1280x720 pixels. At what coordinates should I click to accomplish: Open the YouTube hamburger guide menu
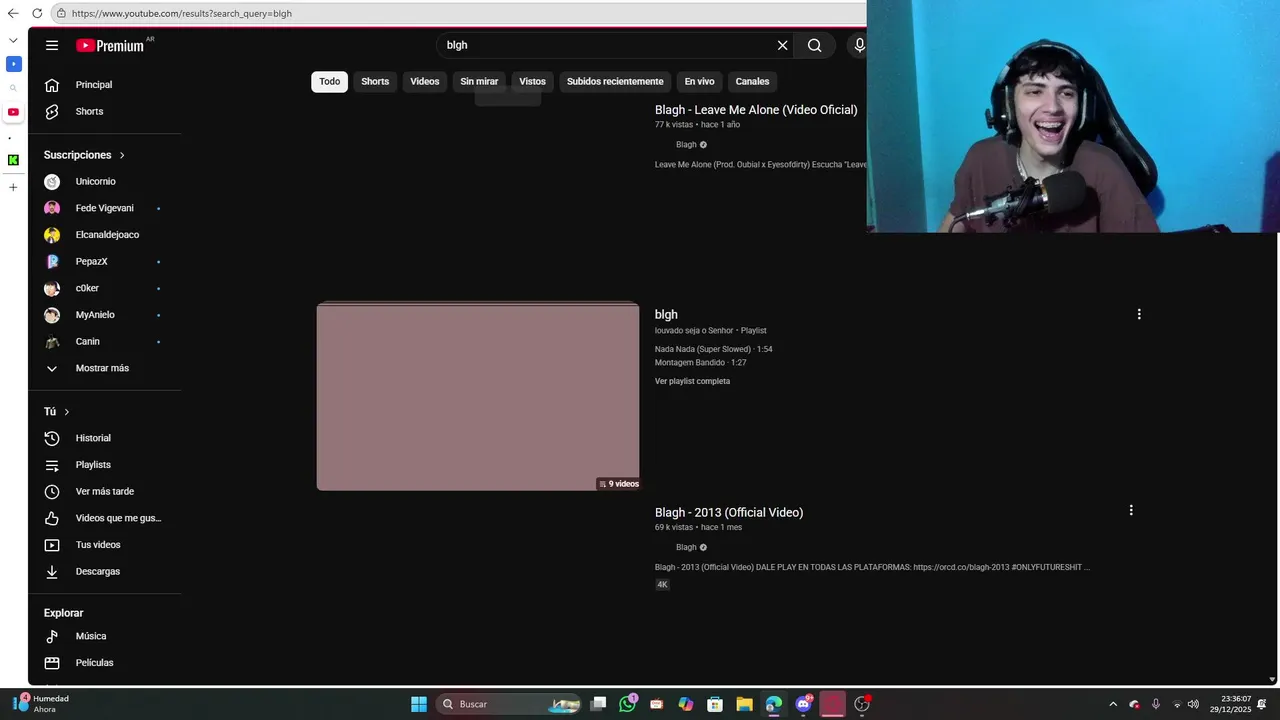[52, 45]
